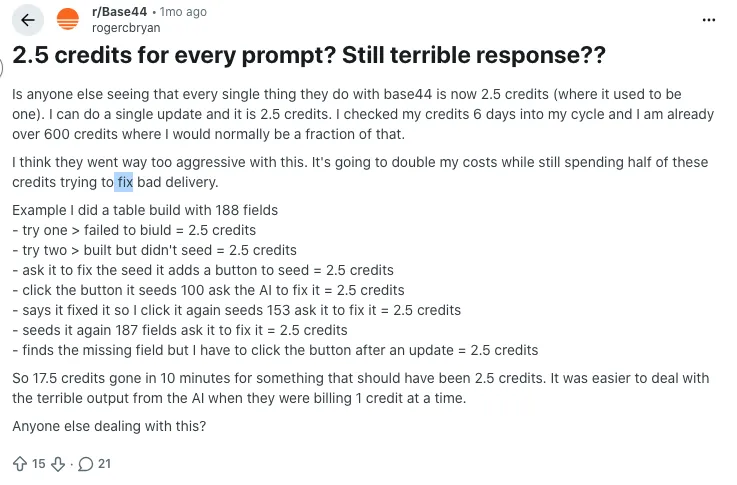Click the "finds the missing field" line
This screenshot has height=485, width=737.
coord(275,350)
